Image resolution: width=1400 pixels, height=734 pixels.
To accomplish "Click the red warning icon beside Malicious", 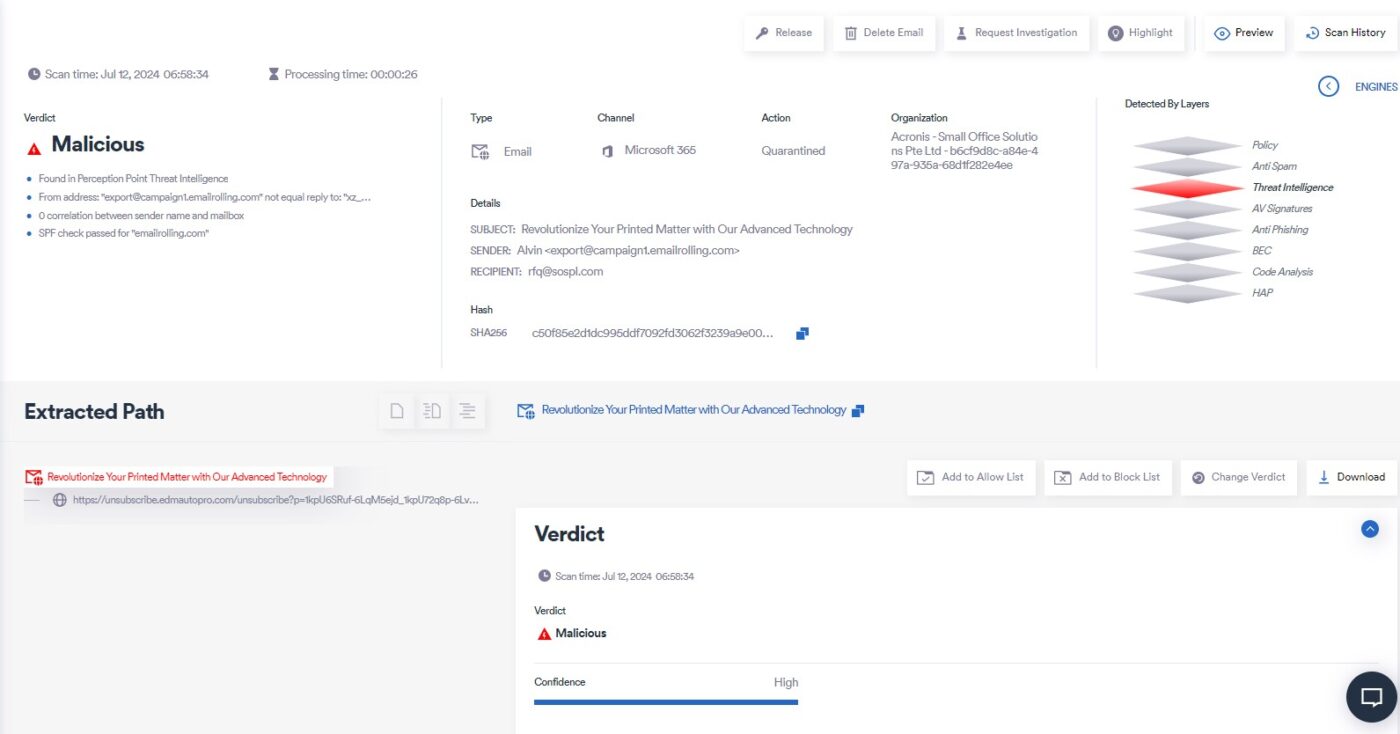I will [x=34, y=148].
